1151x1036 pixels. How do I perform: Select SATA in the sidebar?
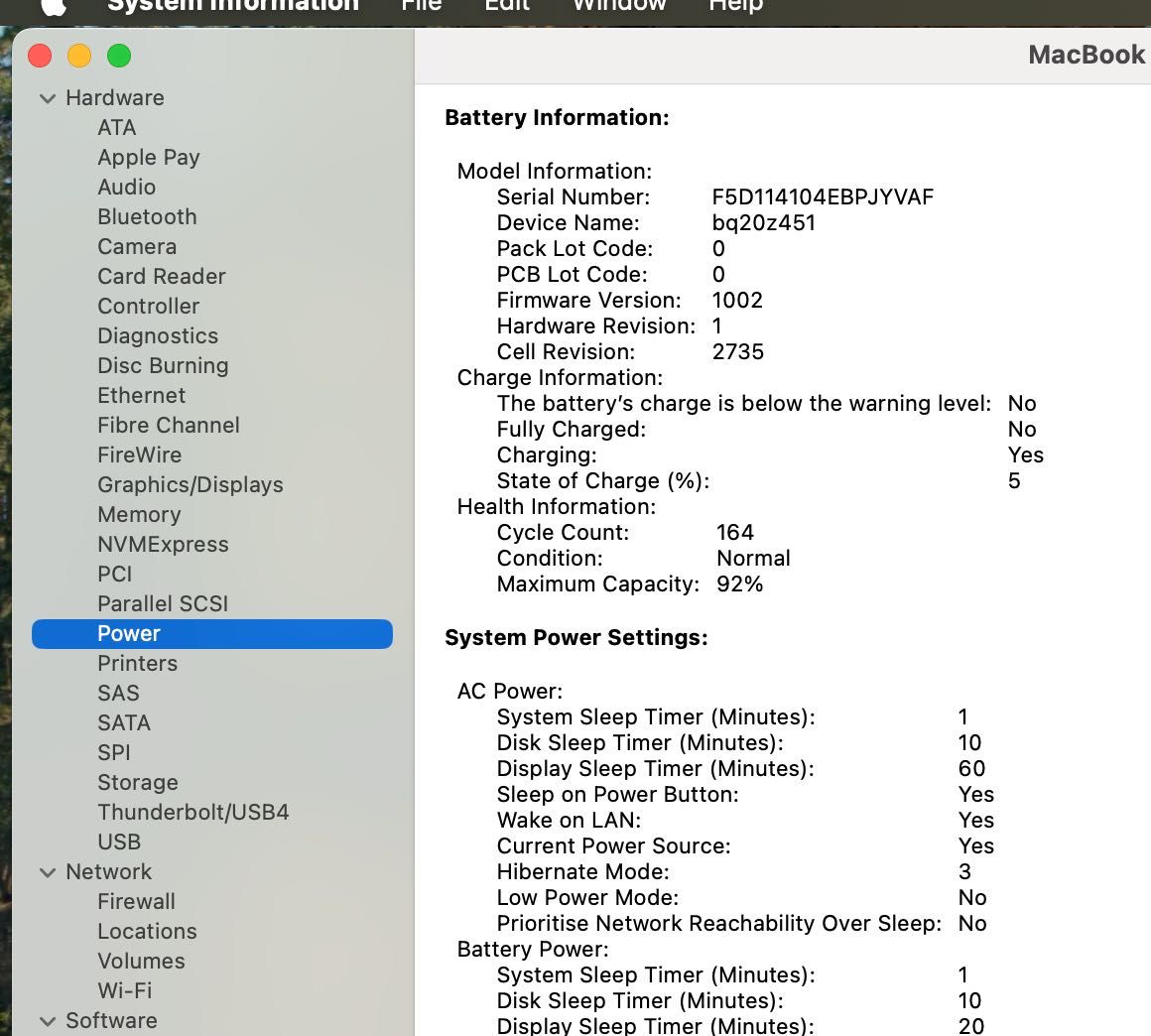(124, 723)
